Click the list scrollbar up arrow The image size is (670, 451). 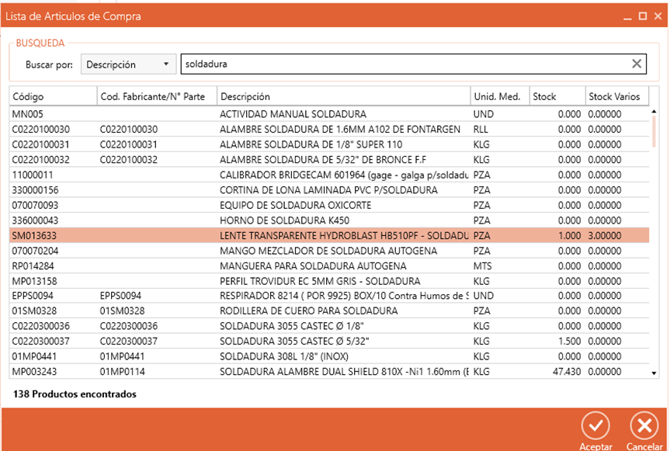pos(654,112)
